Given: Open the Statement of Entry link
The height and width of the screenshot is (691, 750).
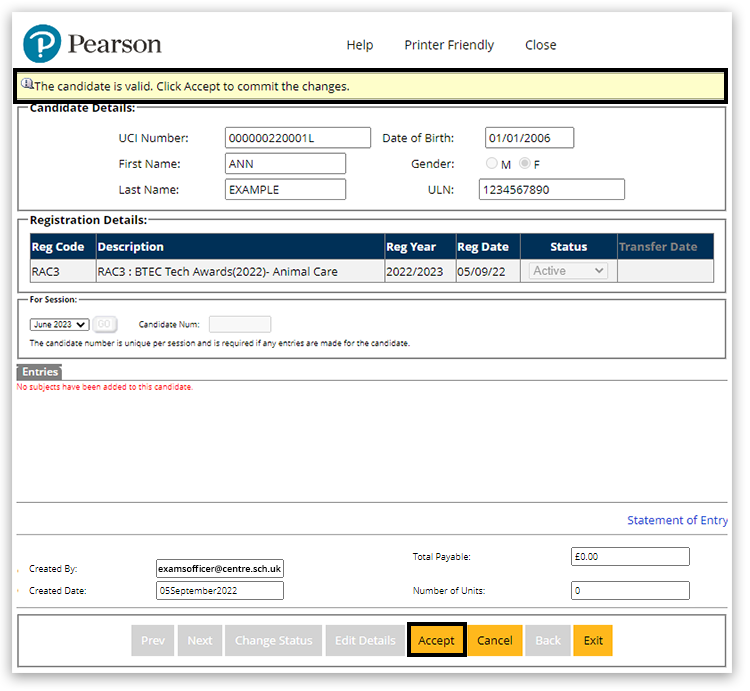Looking at the screenshot, I should tap(677, 520).
